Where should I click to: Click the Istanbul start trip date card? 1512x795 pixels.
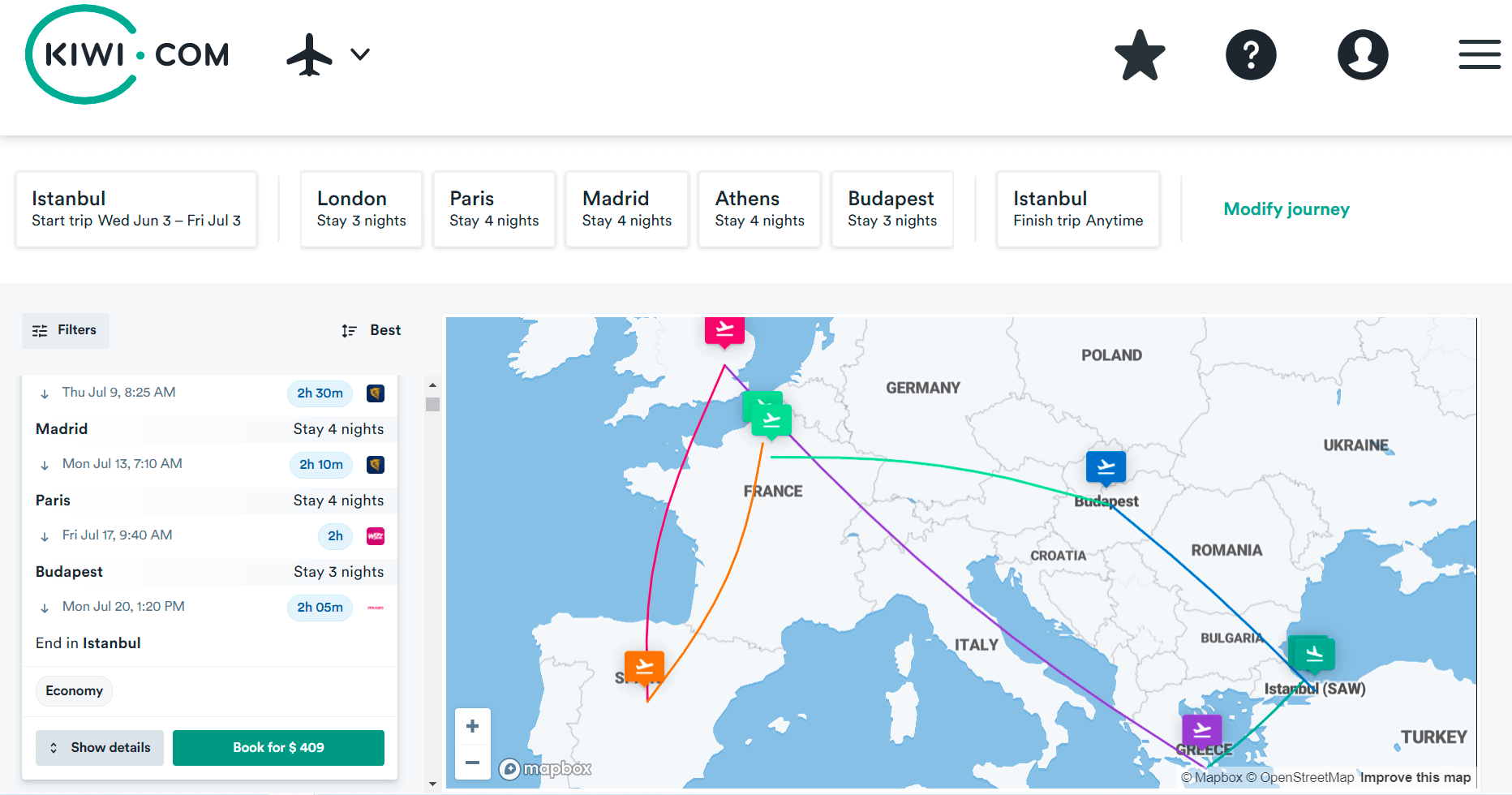point(136,209)
